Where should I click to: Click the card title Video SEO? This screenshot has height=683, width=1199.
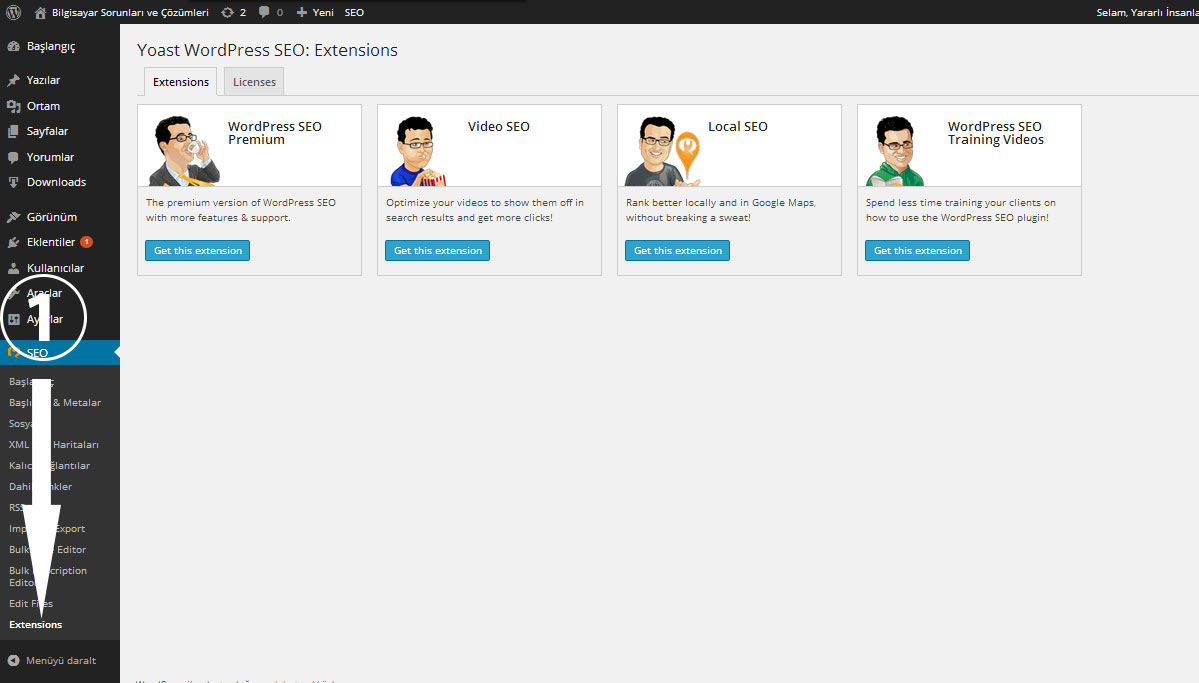click(499, 127)
